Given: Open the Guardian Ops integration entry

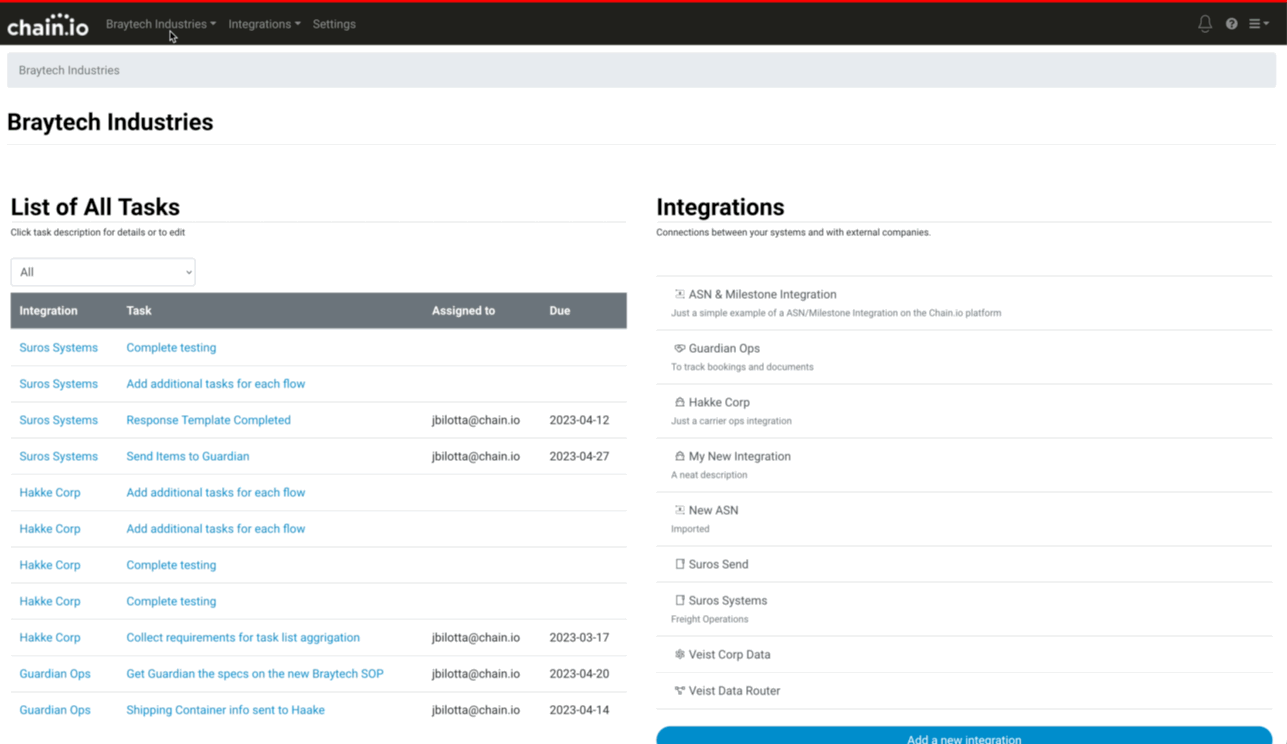Looking at the screenshot, I should tap(724, 348).
